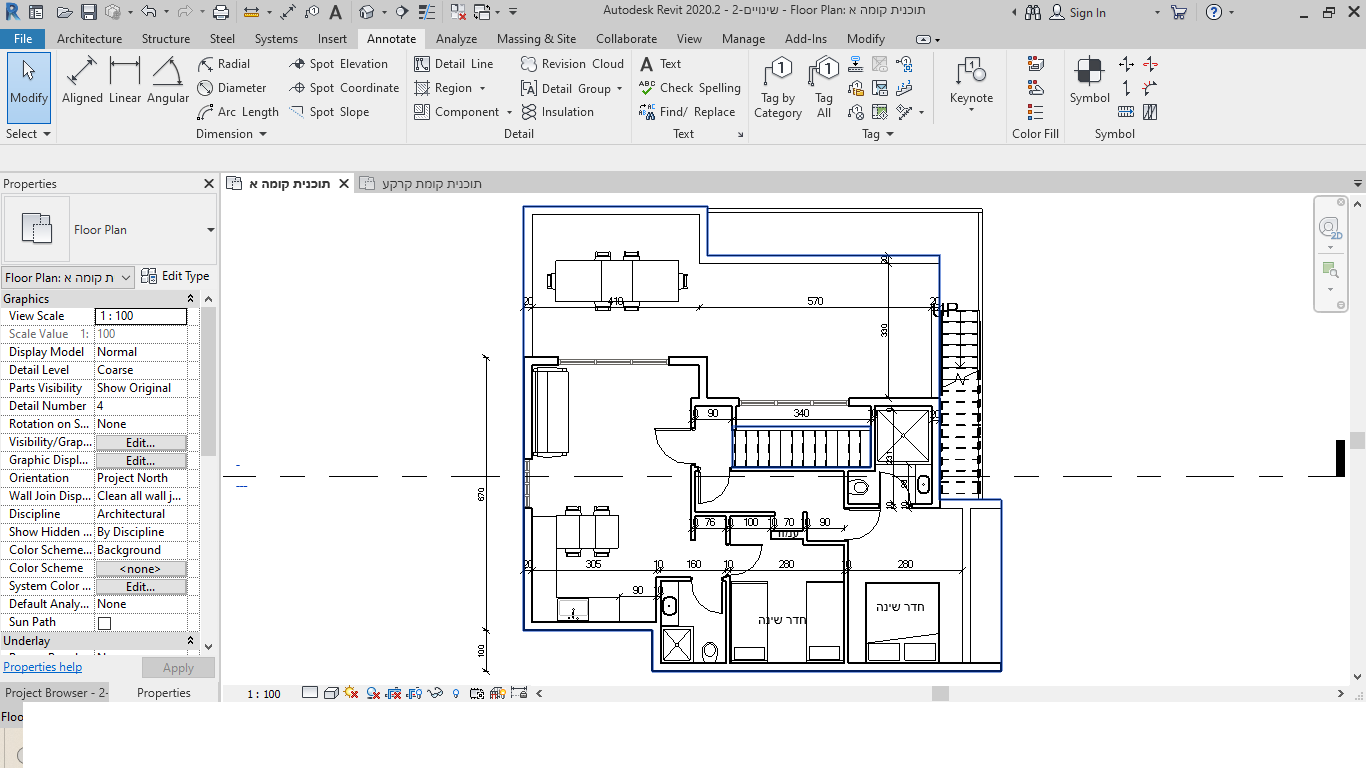Click the Tag All tool
Screen dimensions: 1366x768
click(x=824, y=88)
